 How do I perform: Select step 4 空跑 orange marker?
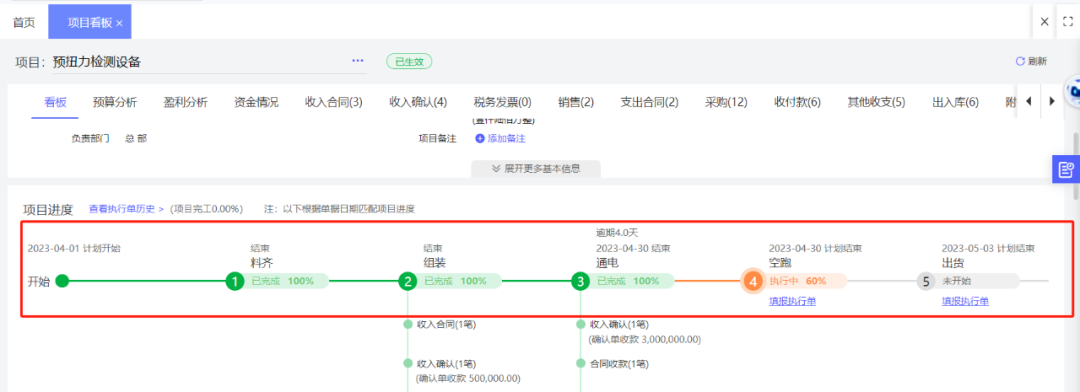753,281
